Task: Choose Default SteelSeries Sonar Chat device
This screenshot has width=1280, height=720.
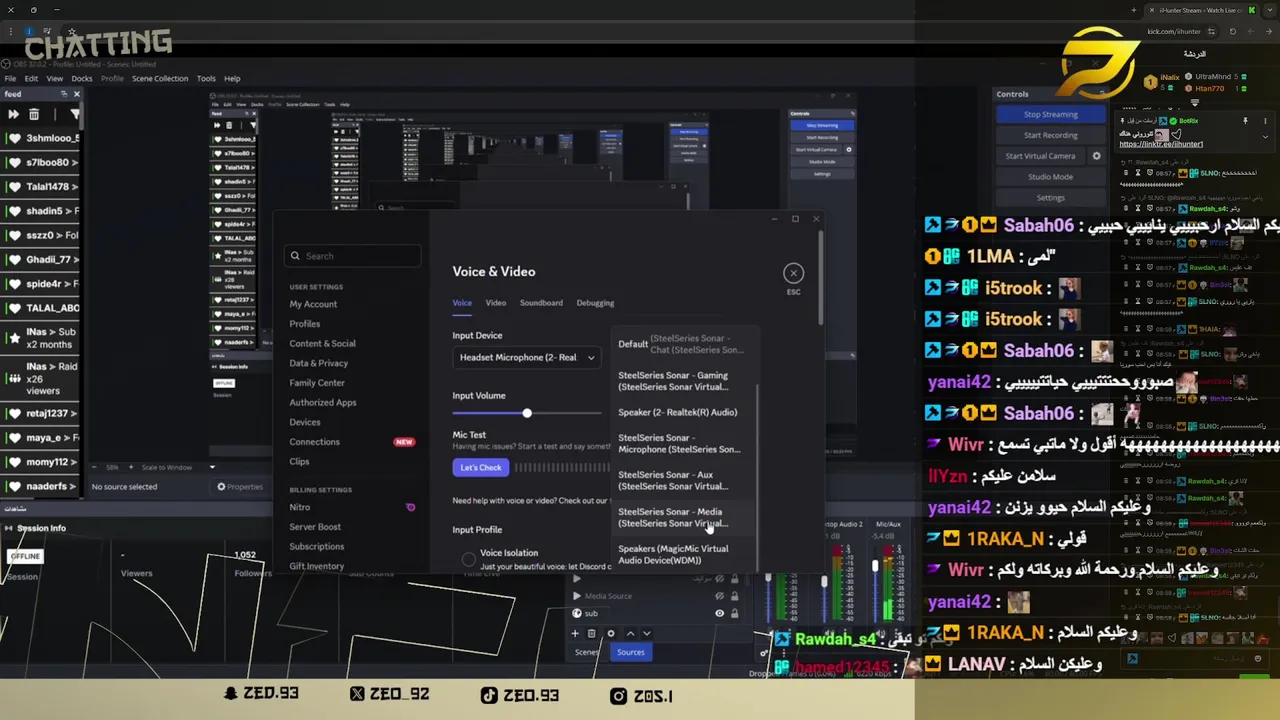Action: coord(683,344)
